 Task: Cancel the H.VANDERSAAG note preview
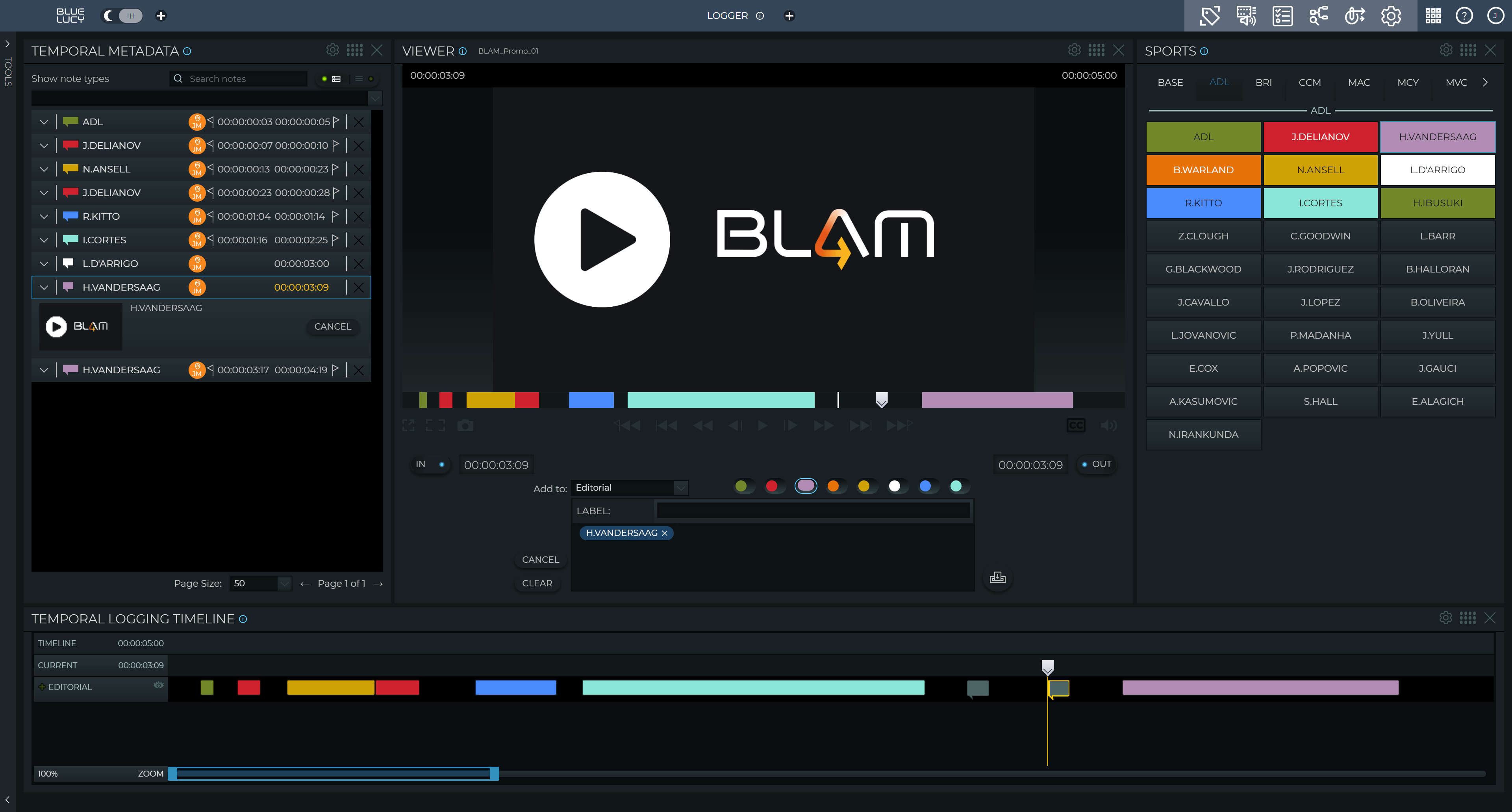(333, 327)
